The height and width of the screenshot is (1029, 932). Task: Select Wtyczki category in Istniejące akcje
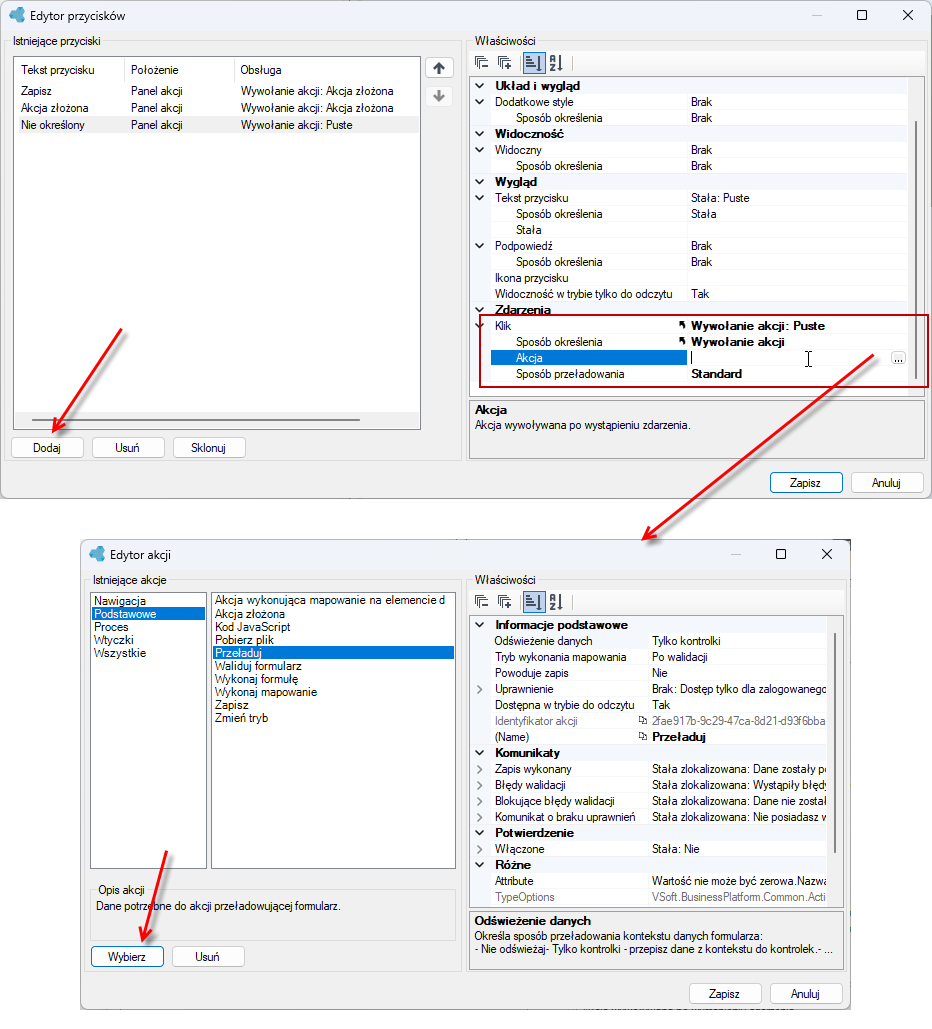[114, 640]
